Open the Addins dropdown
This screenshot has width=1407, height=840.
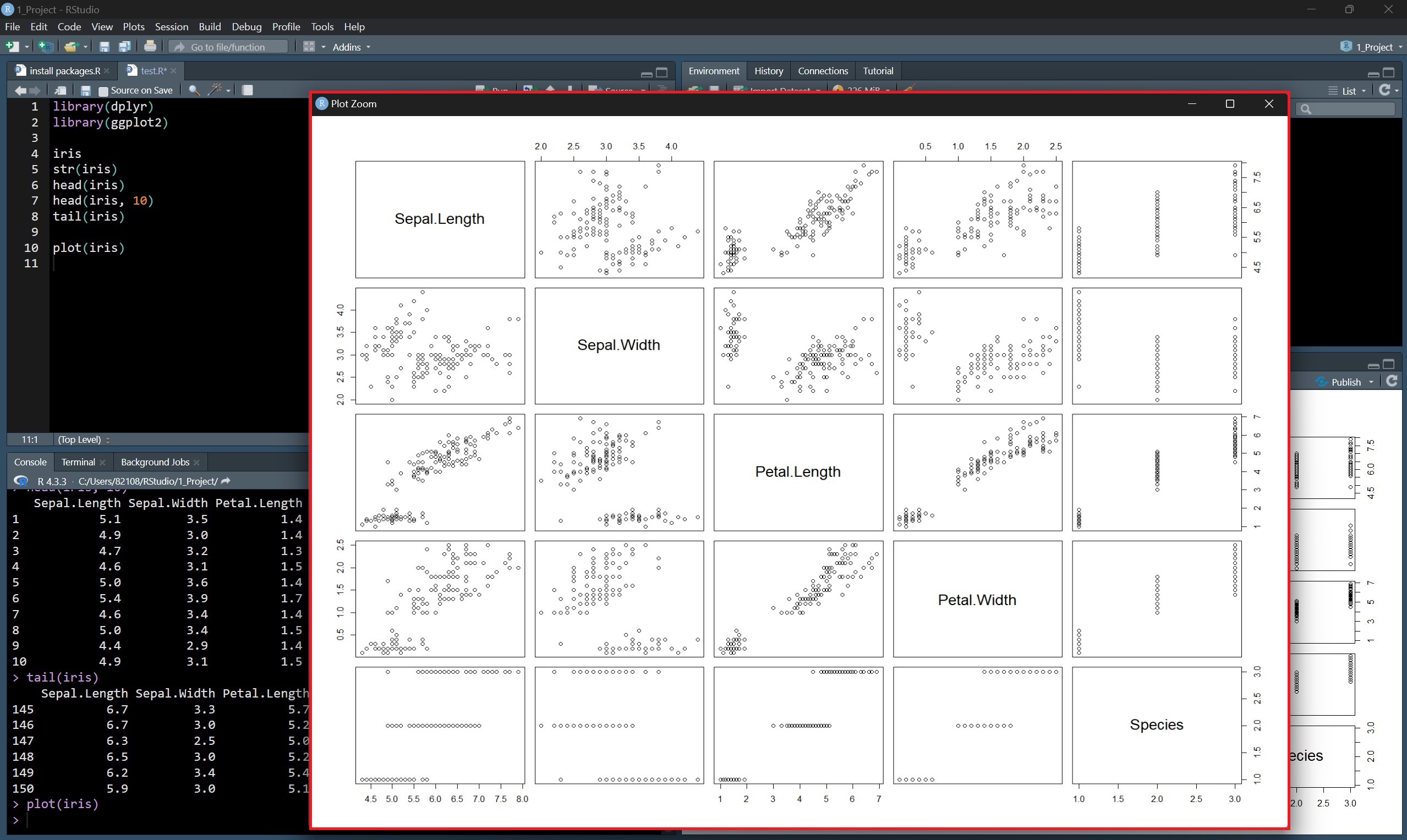pos(351,47)
